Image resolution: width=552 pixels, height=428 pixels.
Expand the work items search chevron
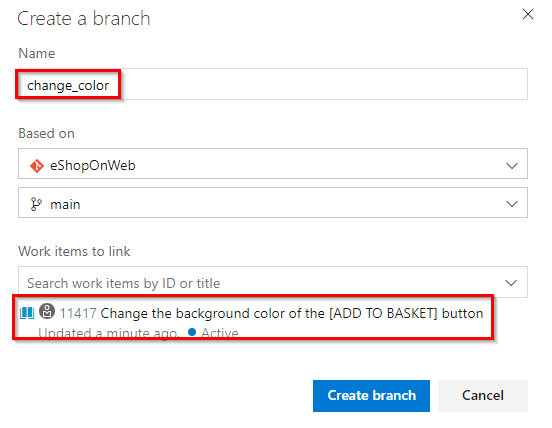[x=511, y=283]
